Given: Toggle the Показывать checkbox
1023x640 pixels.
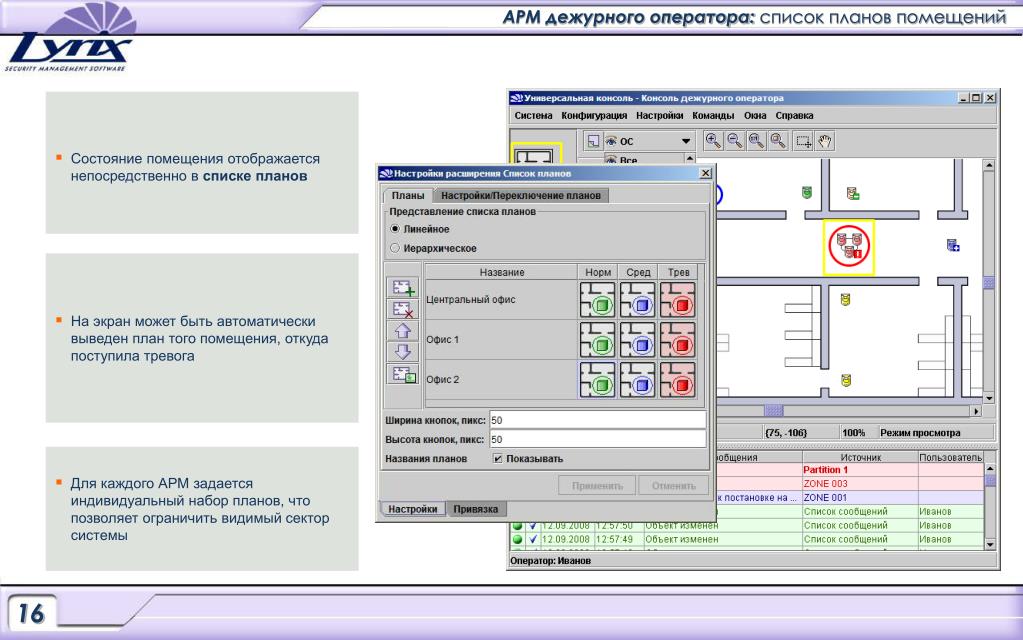Looking at the screenshot, I should point(498,459).
